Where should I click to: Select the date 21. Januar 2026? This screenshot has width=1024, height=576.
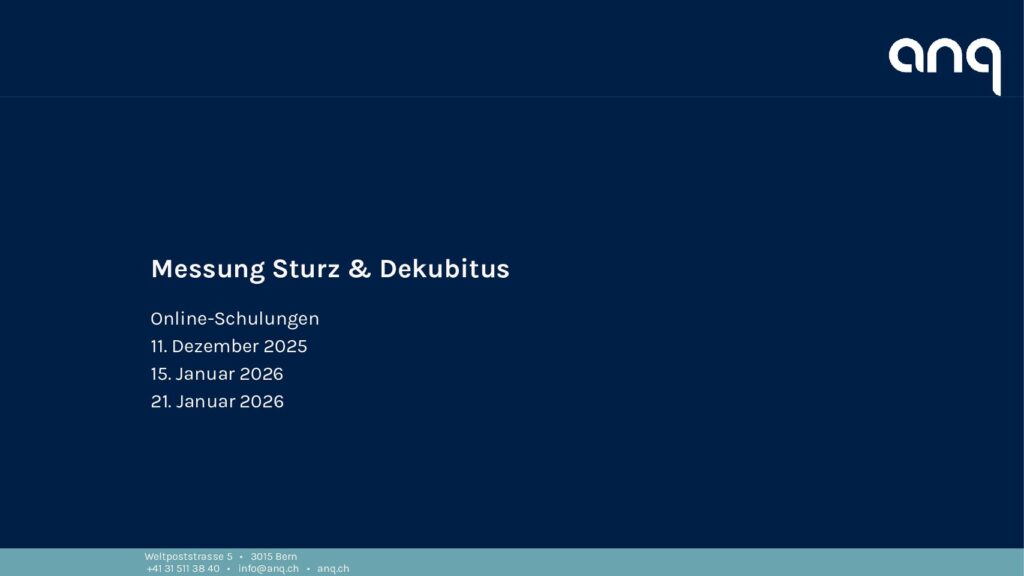coord(217,402)
